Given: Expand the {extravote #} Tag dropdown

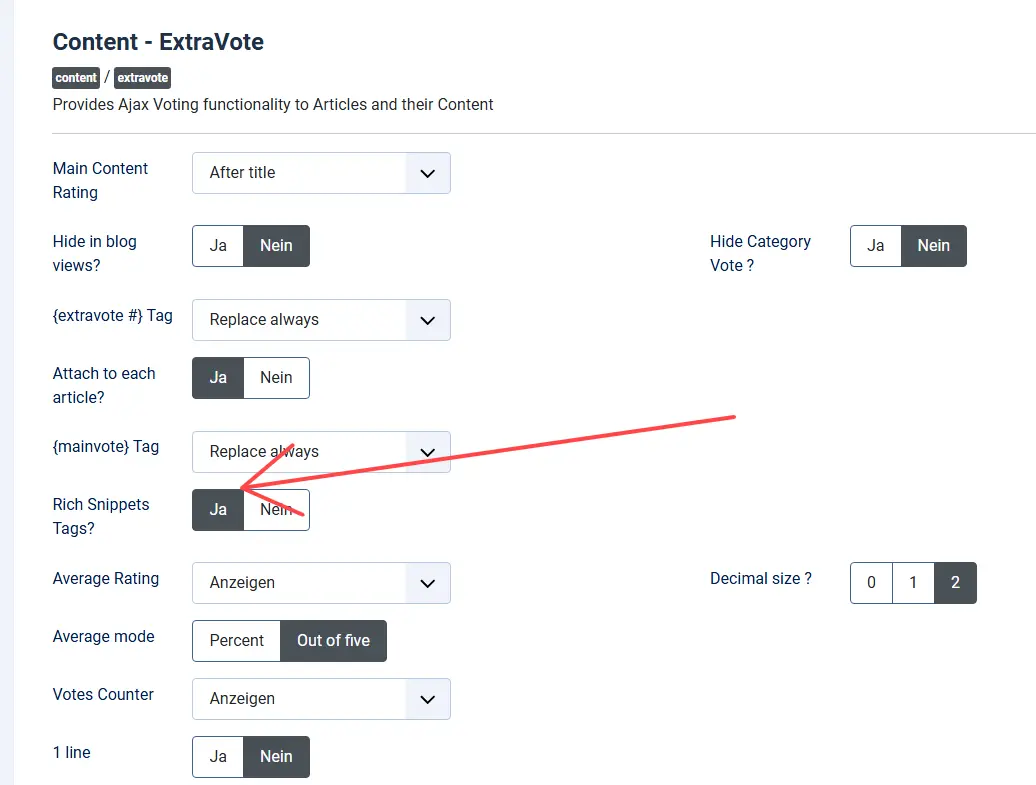Looking at the screenshot, I should tap(321, 320).
